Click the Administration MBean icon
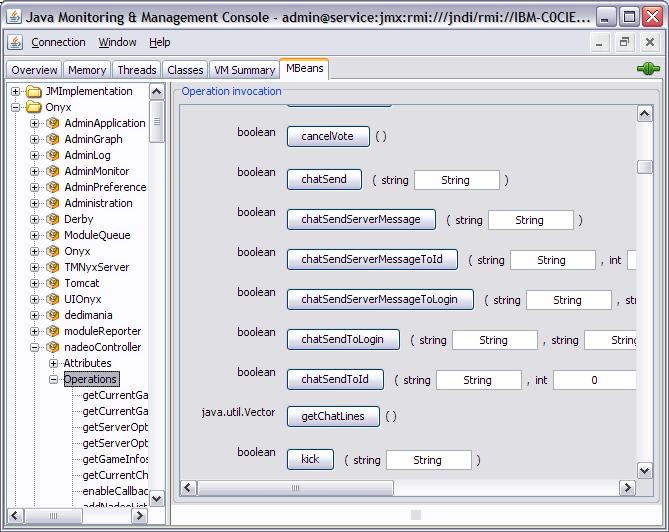This screenshot has width=669, height=532. coord(52,203)
